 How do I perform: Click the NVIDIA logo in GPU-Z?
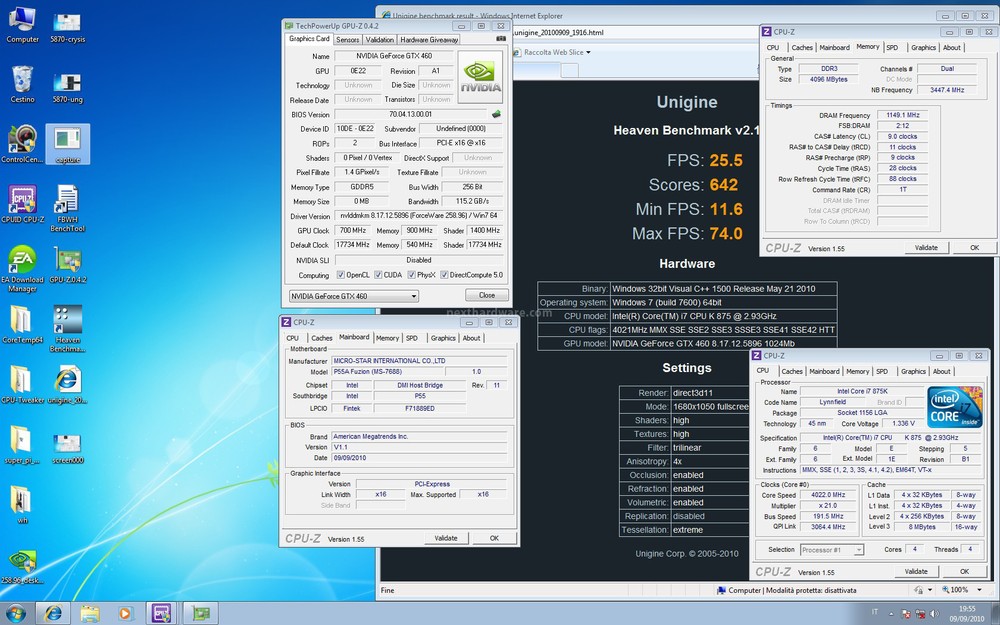[x=480, y=76]
